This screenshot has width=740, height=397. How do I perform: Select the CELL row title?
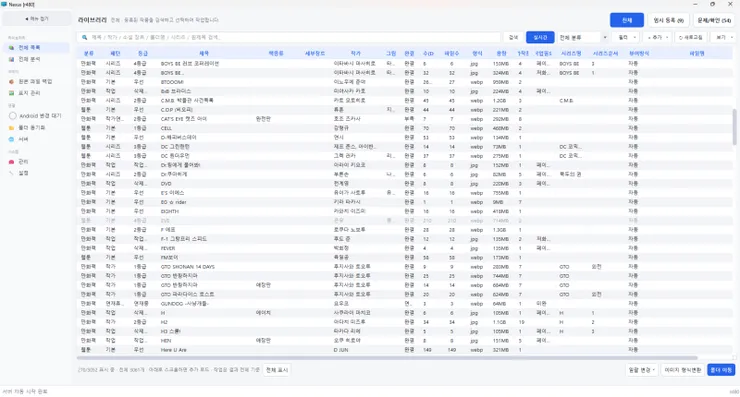coord(166,128)
